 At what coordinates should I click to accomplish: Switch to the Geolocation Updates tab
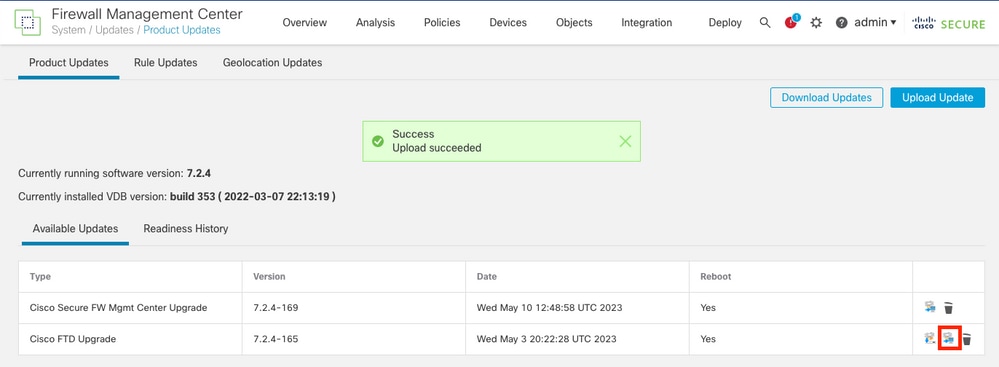[272, 62]
